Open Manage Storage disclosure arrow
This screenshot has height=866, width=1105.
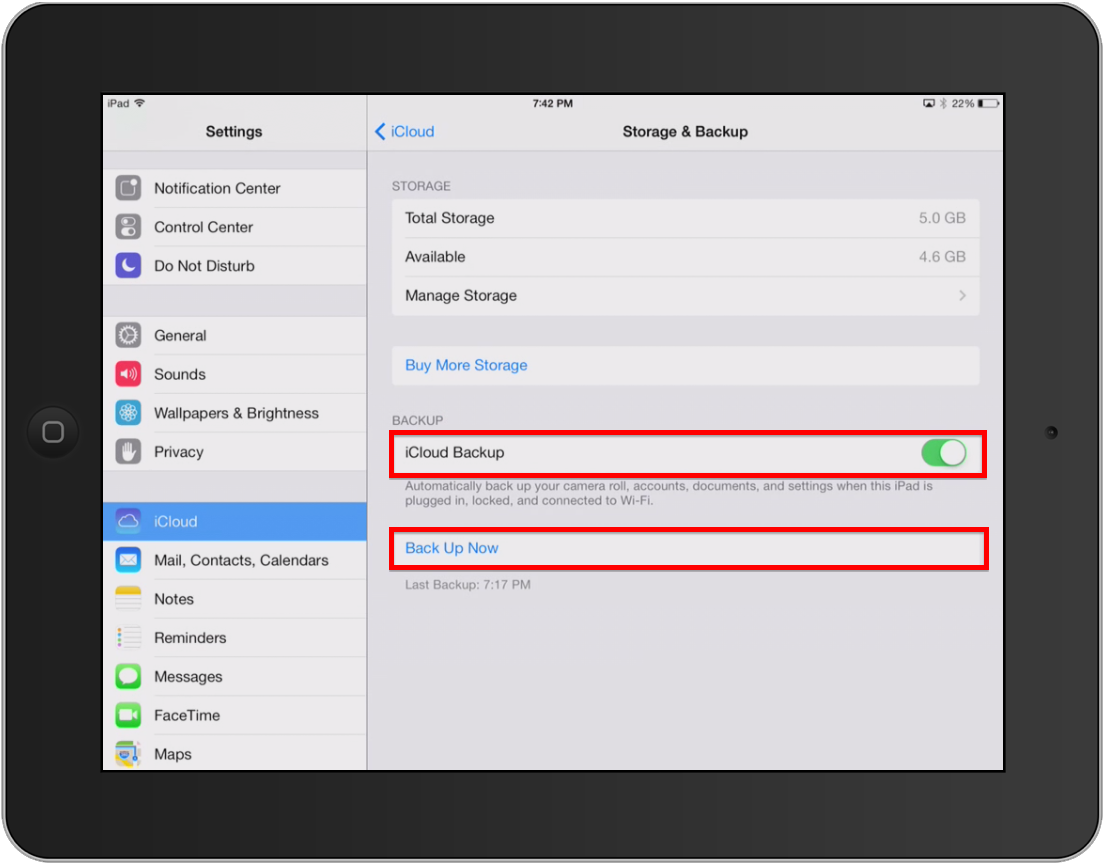(x=963, y=296)
